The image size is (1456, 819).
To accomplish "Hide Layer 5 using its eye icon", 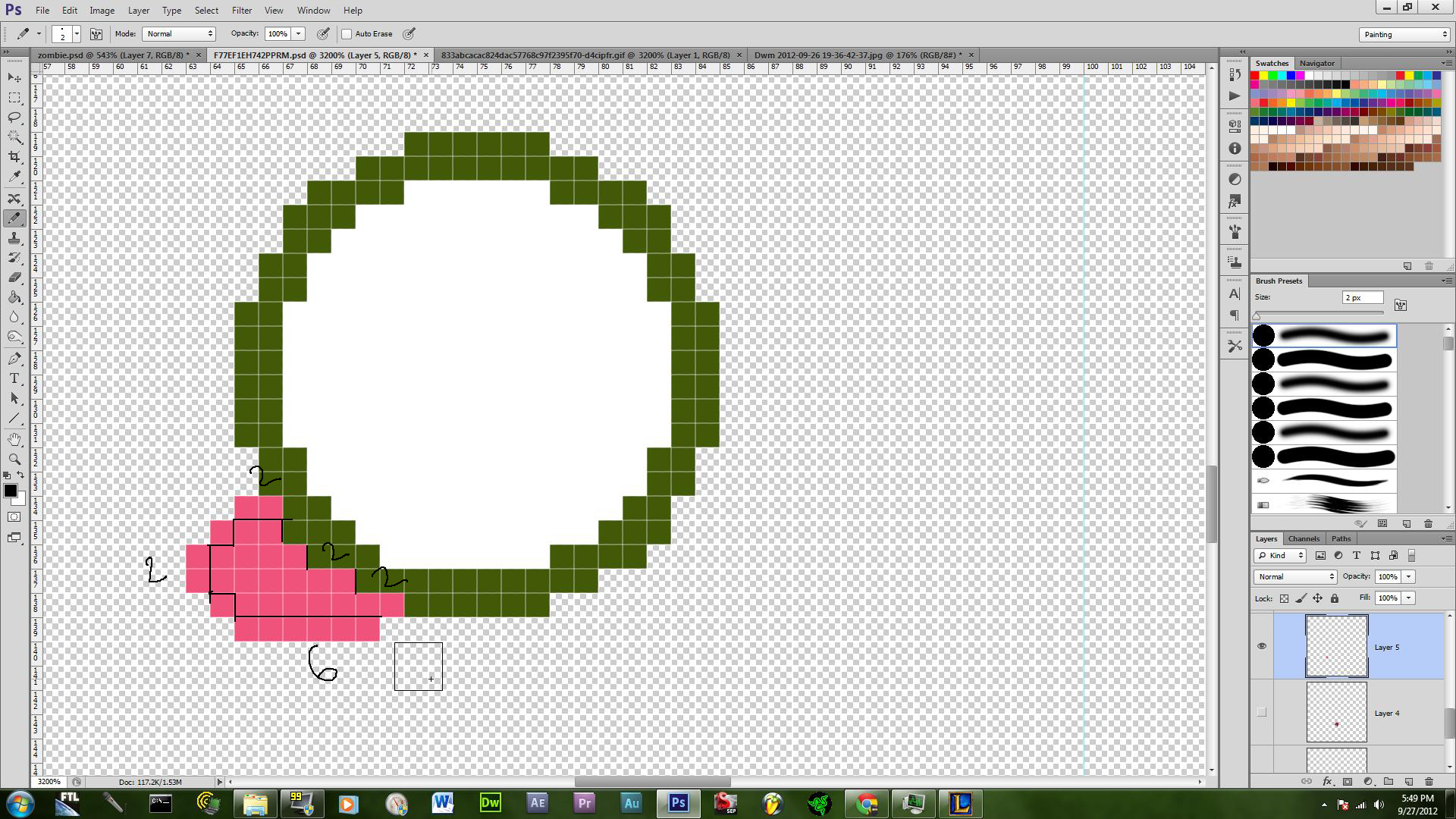I will pos(1262,646).
